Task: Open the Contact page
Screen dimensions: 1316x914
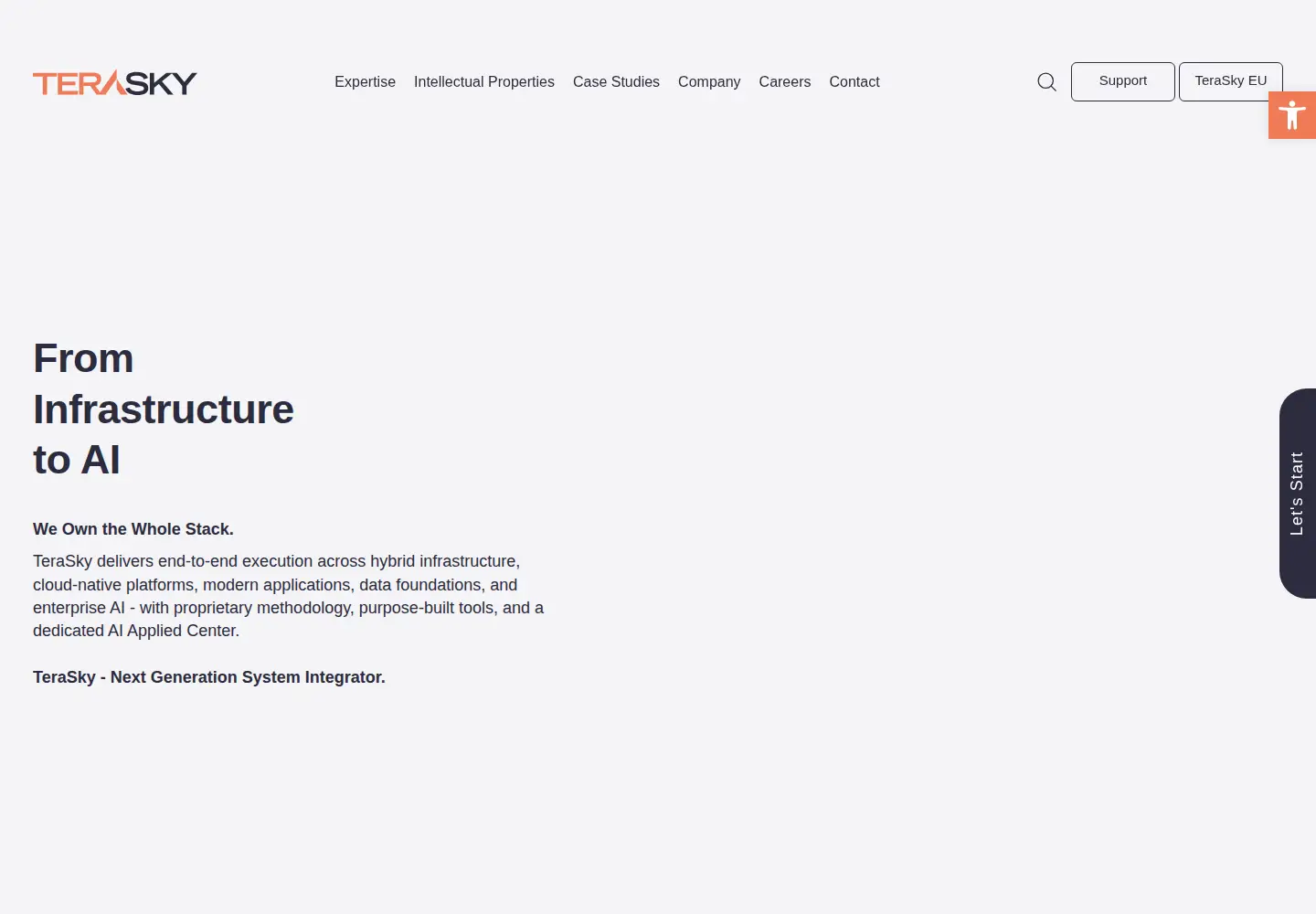Action: [x=854, y=81]
